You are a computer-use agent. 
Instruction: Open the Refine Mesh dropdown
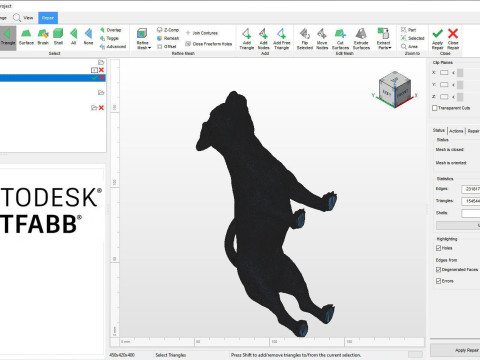tap(143, 39)
